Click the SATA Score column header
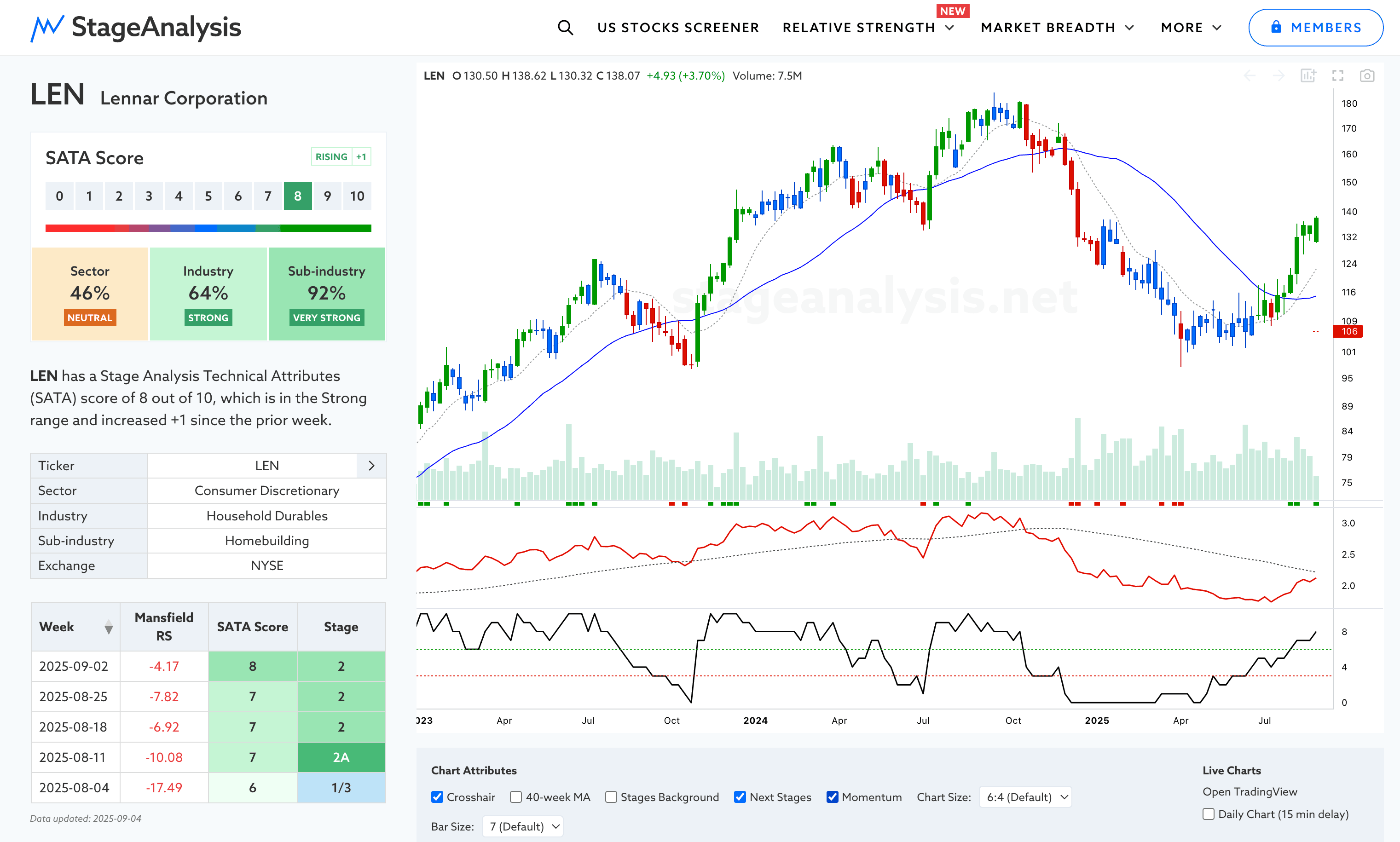Image resolution: width=1400 pixels, height=842 pixels. click(x=253, y=627)
